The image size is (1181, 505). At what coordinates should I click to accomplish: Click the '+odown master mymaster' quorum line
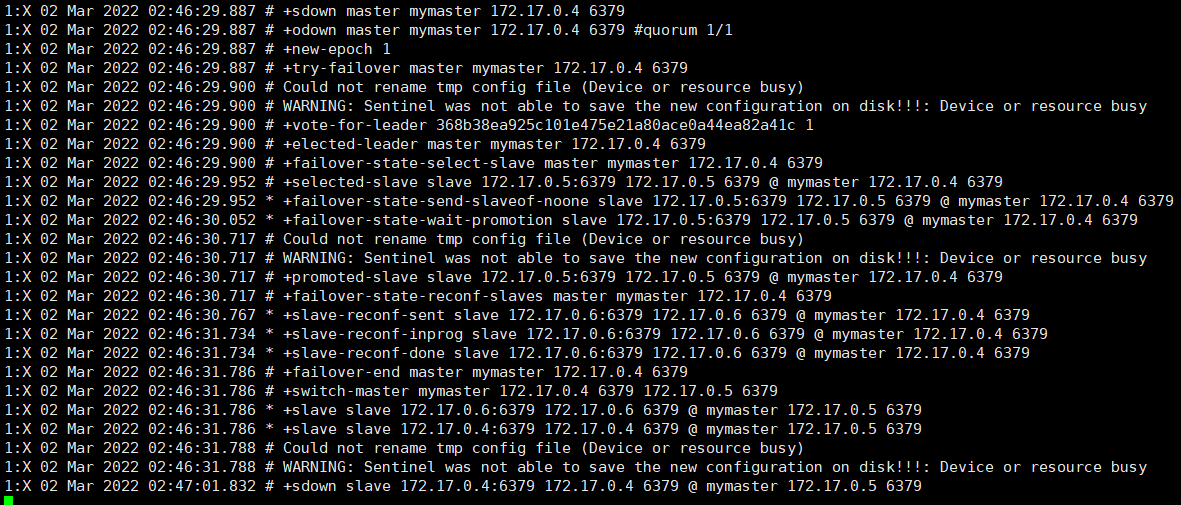click(x=368, y=29)
